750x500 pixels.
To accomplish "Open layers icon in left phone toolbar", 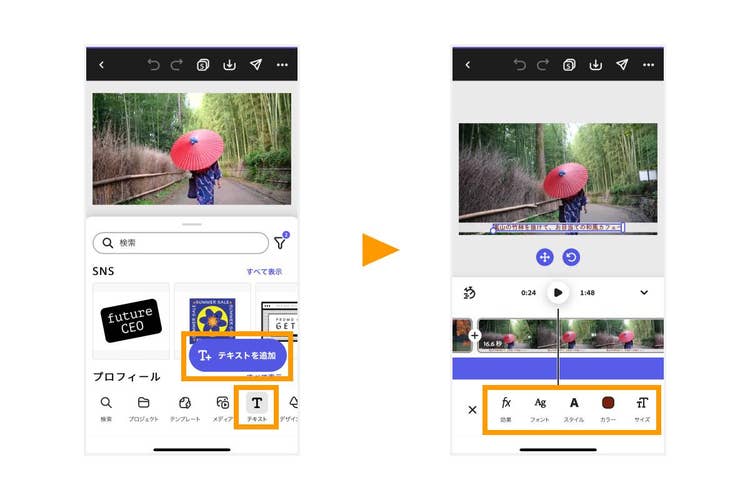I will tap(203, 65).
